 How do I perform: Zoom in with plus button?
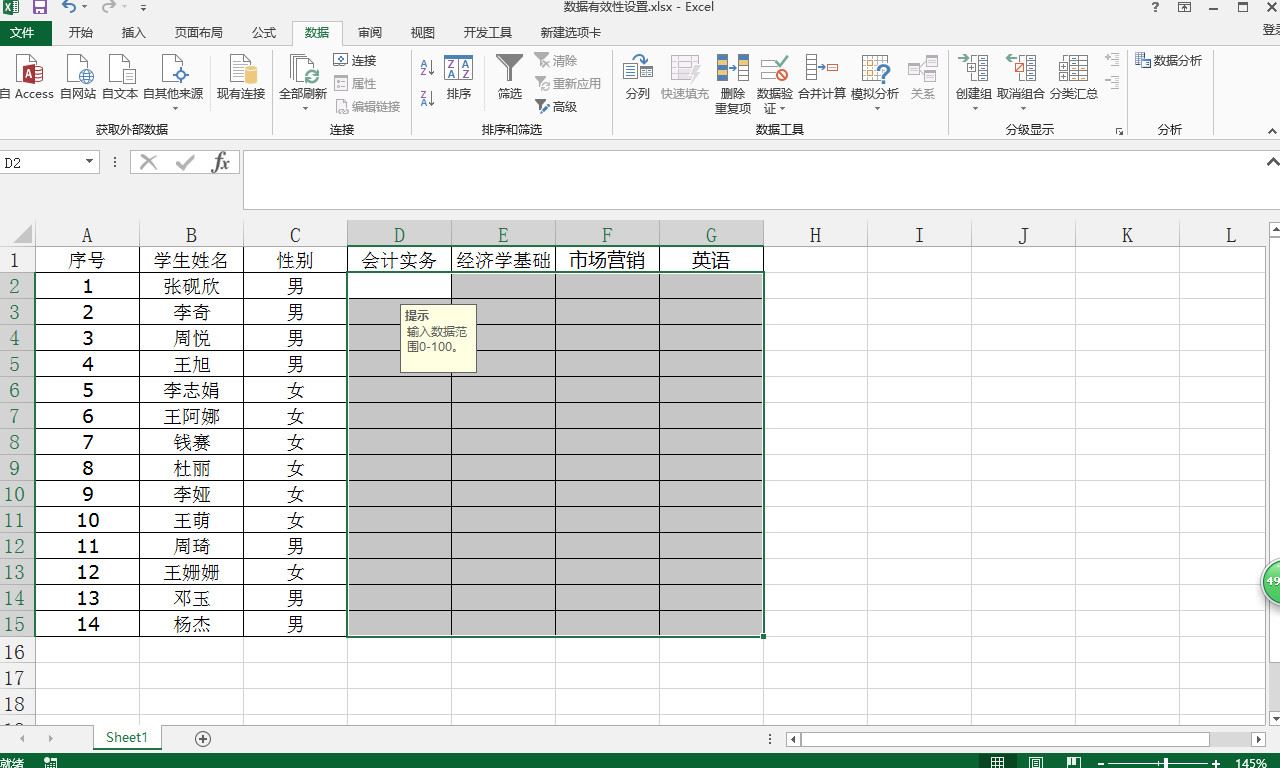[1216, 763]
